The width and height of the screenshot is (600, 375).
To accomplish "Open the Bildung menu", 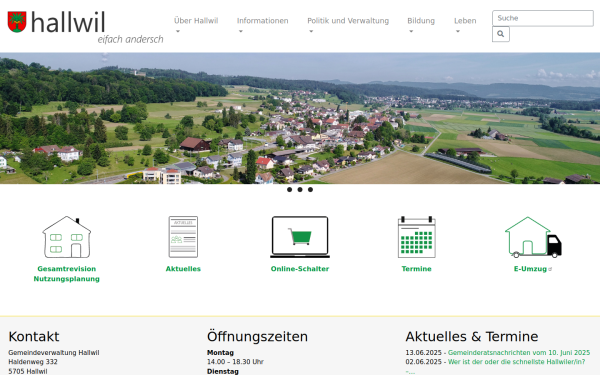I will coord(421,21).
